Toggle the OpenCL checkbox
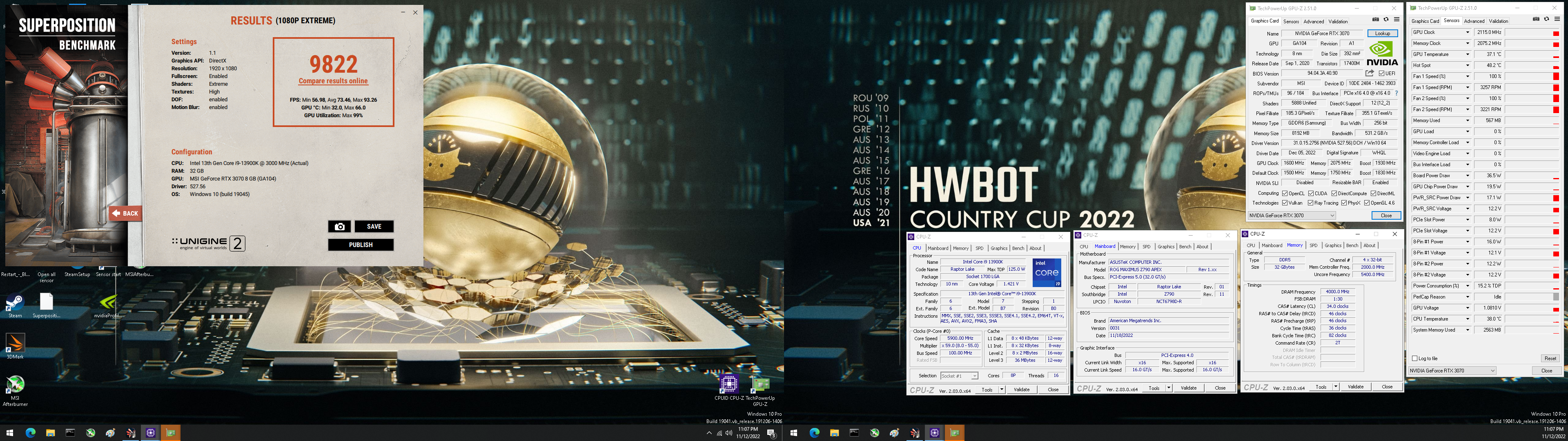Image resolution: width=1568 pixels, height=441 pixels. [1285, 193]
